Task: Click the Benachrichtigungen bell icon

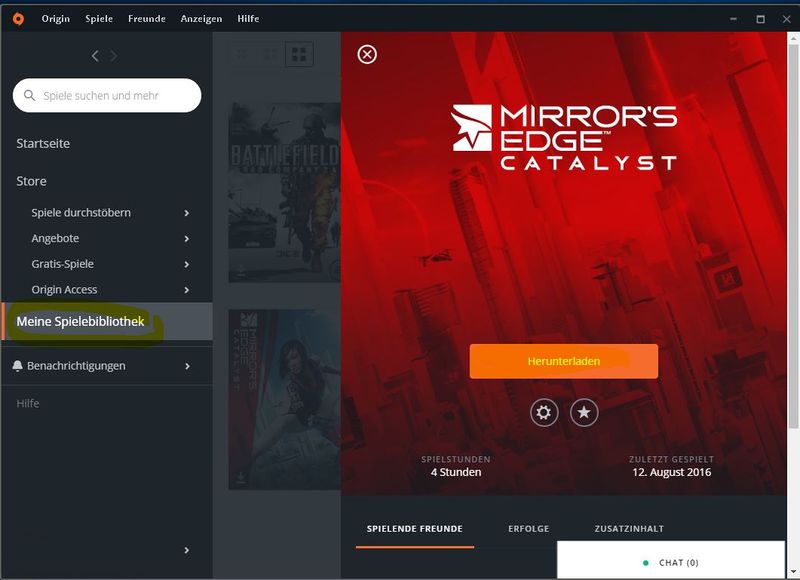Action: [x=17, y=366]
